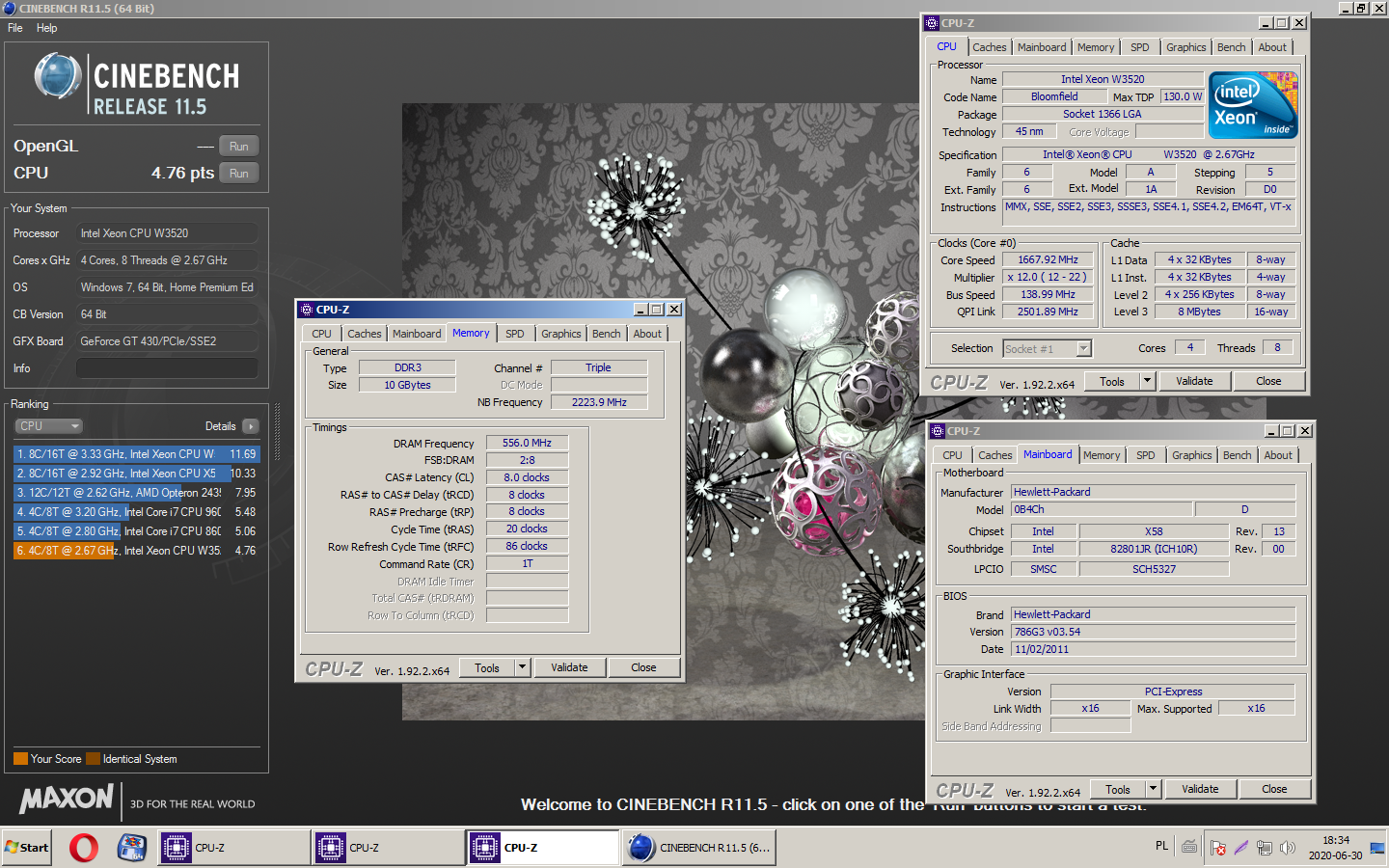Viewport: 1389px width, 868px height.
Task: Open the Help menu in Cinebench
Action: (x=47, y=28)
